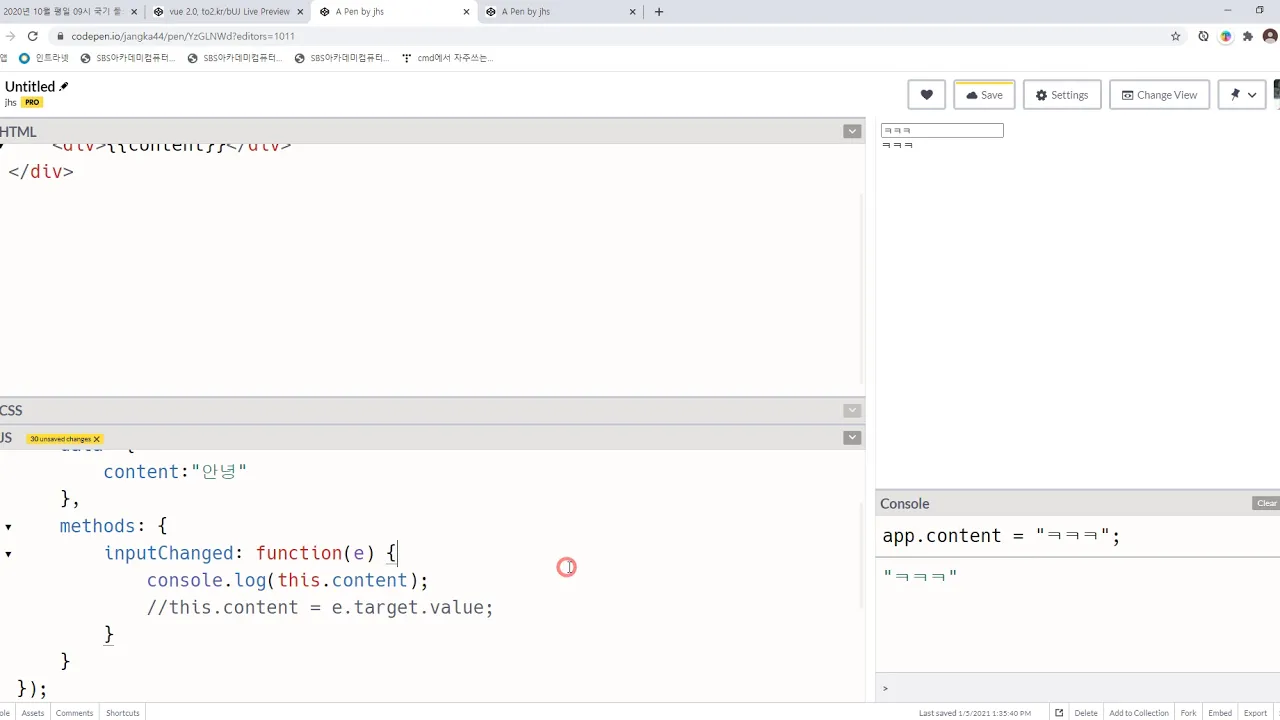This screenshot has height=720, width=1280.
Task: Dismiss the 30 unsaved changes badge
Action: pos(96,439)
